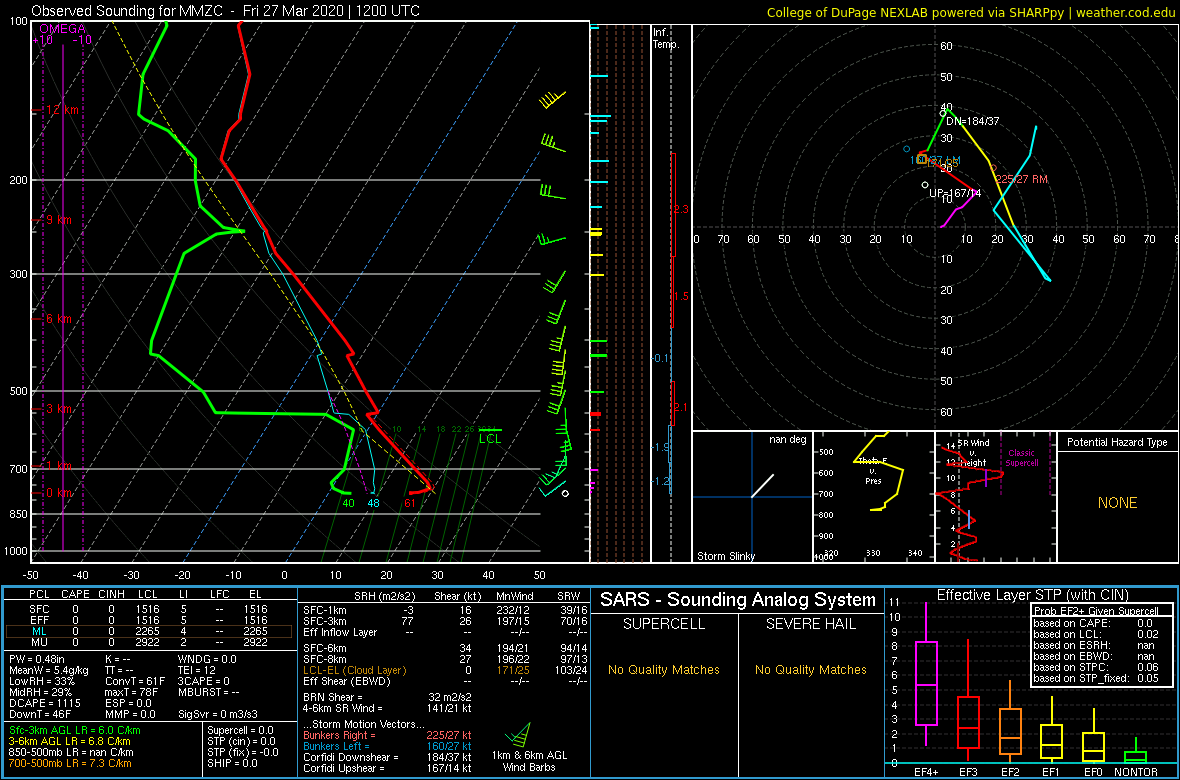Click the magenta EF4+ box plot
This screenshot has width=1180, height=780.
coord(925,674)
